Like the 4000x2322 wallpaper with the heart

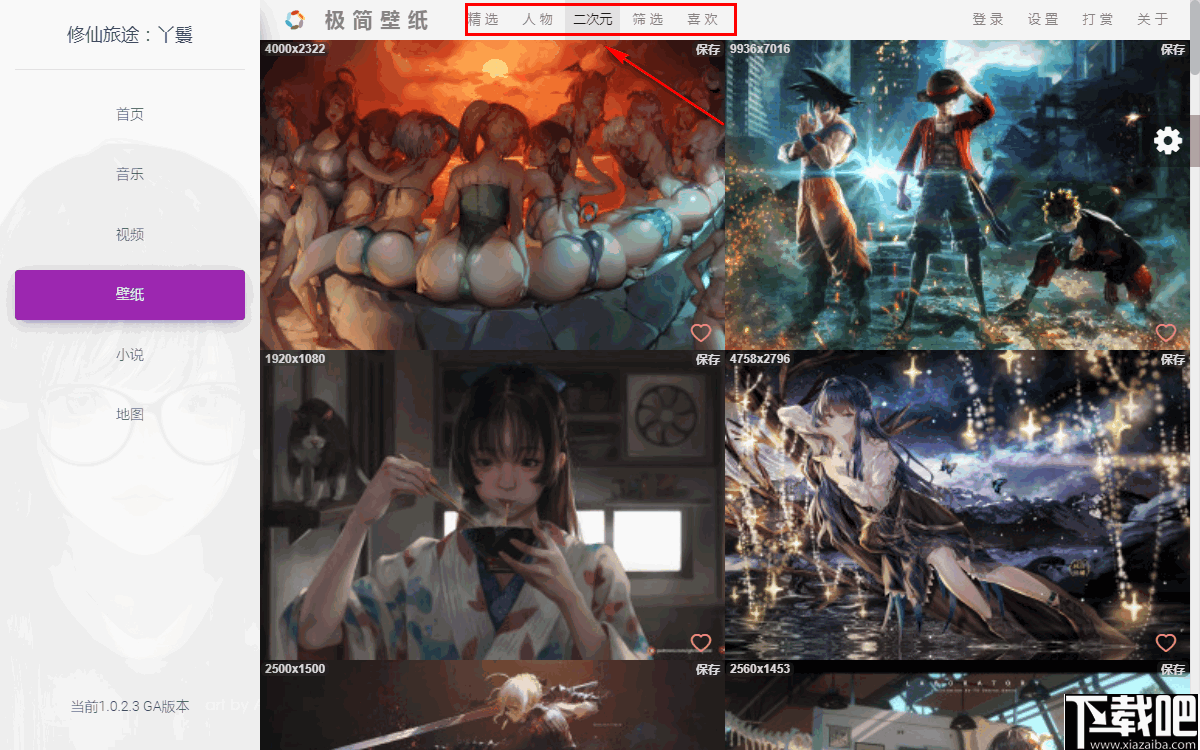click(701, 333)
